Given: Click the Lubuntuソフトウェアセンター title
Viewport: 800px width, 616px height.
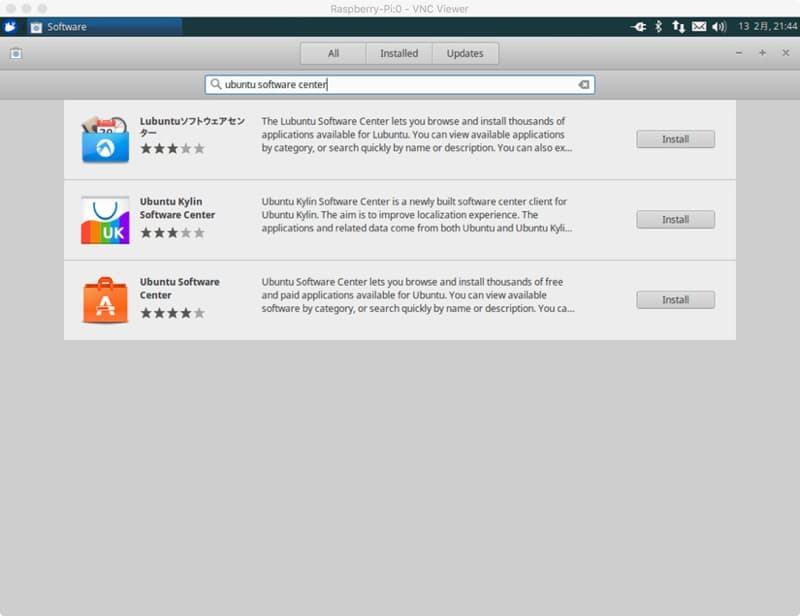Looking at the screenshot, I should click(192, 127).
